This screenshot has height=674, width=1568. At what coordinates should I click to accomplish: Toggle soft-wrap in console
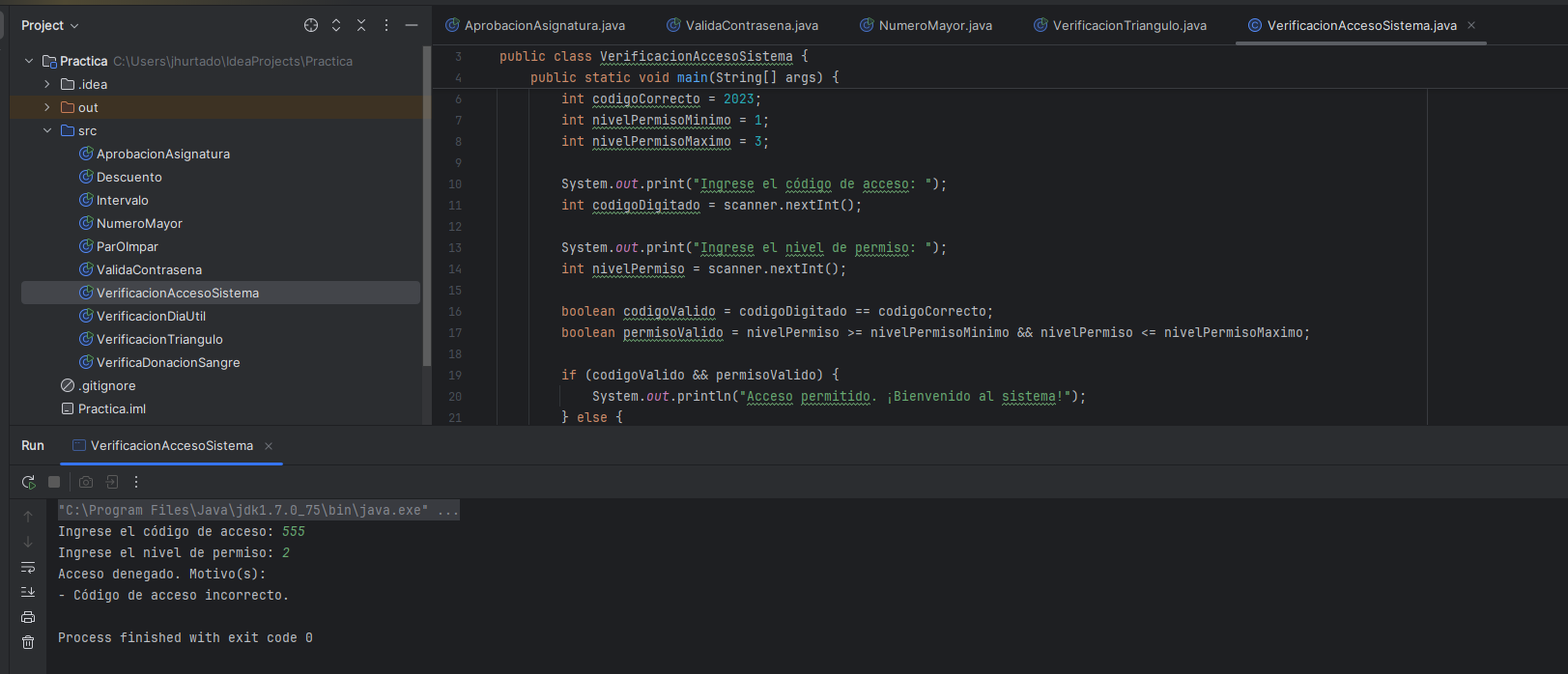pos(28,567)
